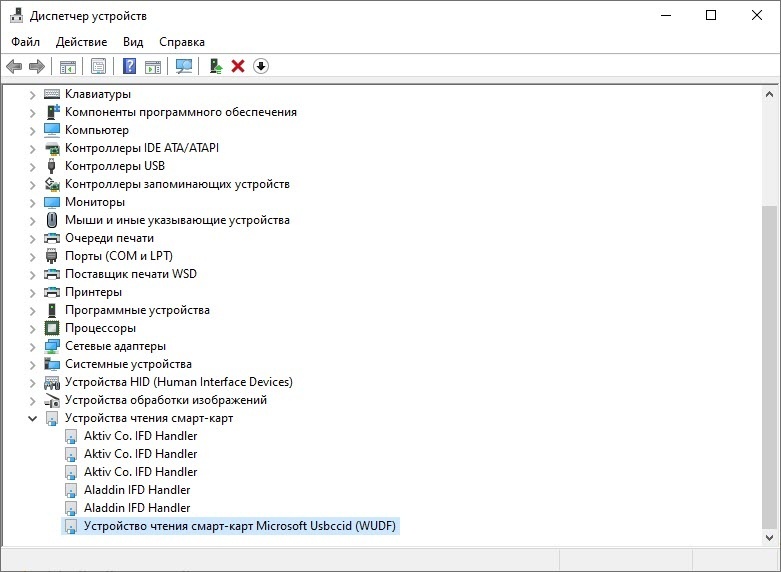Select the last Aladdin IFD Handler device
The height and width of the screenshot is (572, 781).
(x=136, y=508)
